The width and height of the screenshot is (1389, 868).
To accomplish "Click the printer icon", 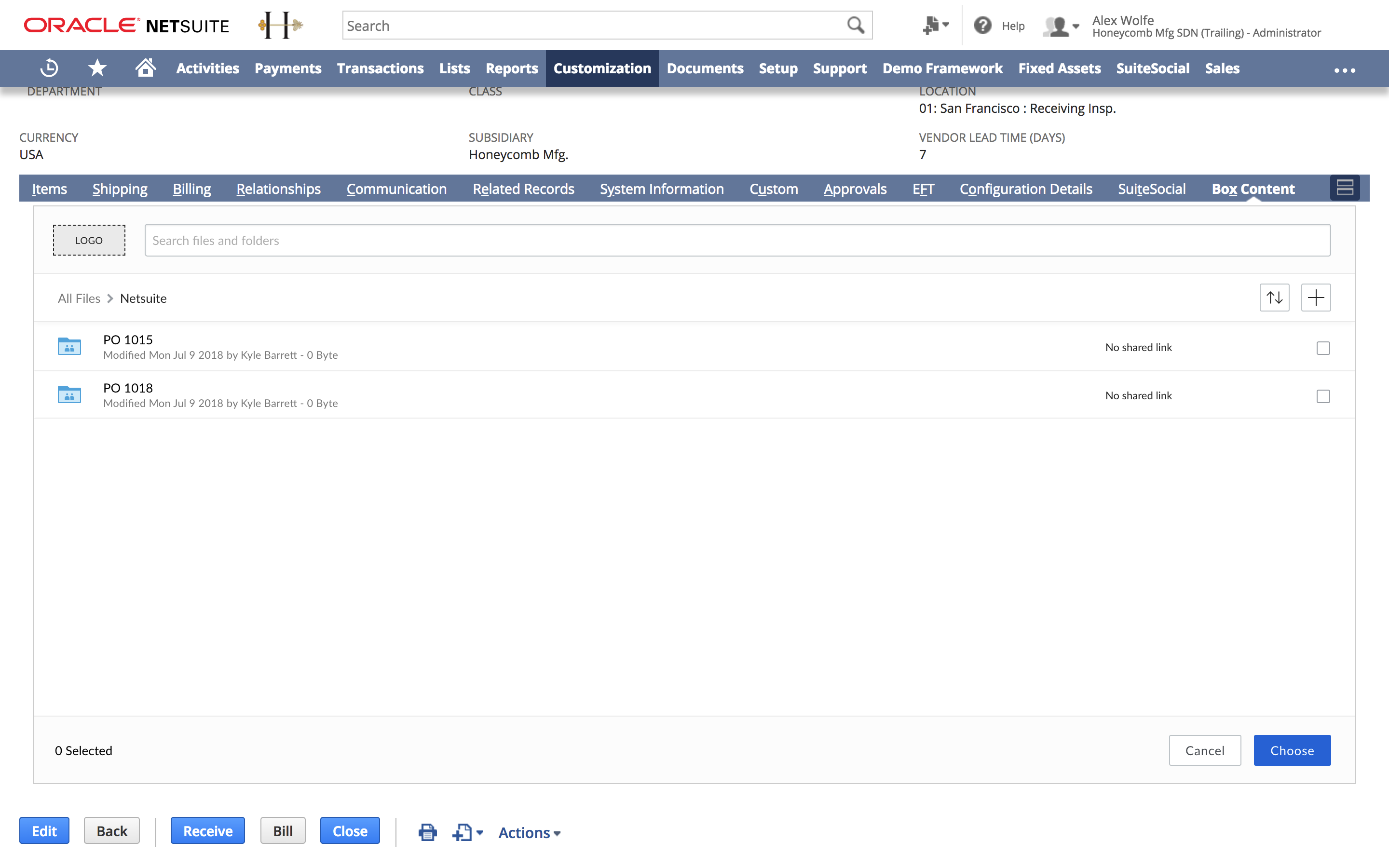I will (428, 832).
